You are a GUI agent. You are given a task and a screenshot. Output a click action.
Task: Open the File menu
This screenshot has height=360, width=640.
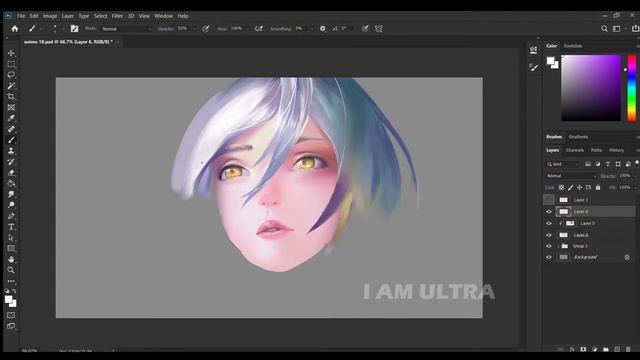21,16
